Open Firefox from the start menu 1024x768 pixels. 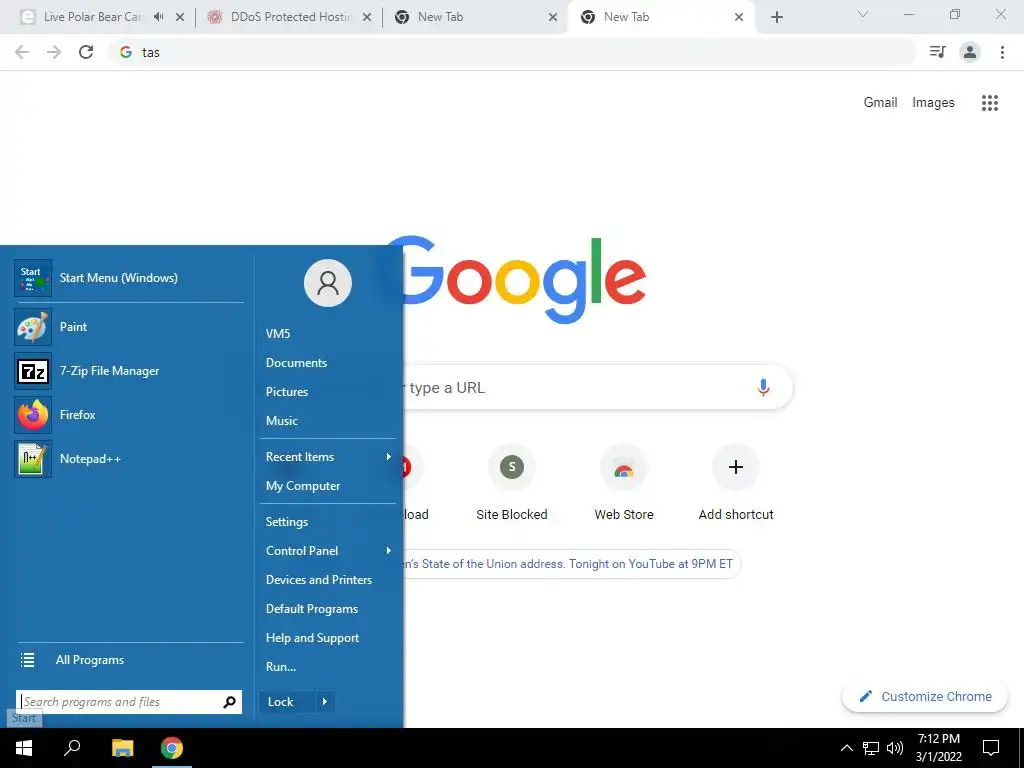point(129,415)
